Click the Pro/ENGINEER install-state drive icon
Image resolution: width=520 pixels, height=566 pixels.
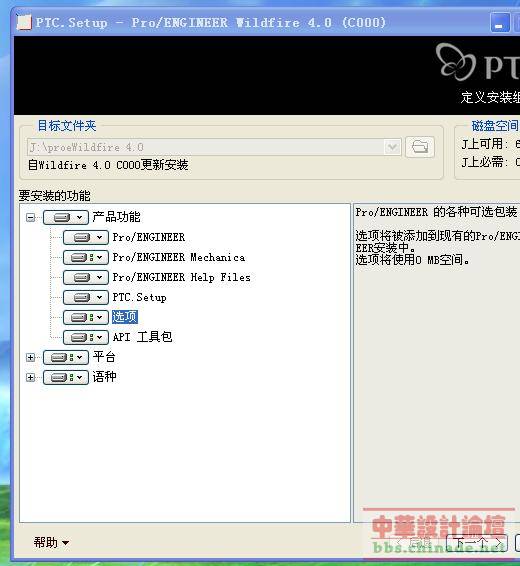coord(82,238)
